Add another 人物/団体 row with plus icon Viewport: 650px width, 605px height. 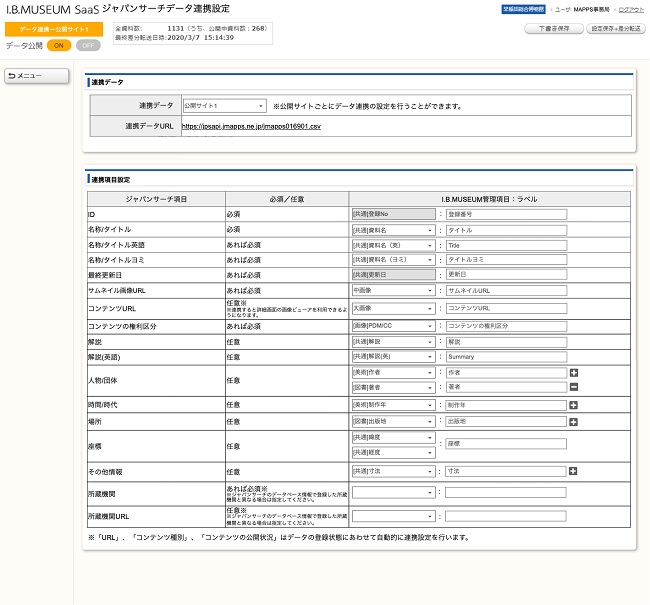tap(574, 373)
